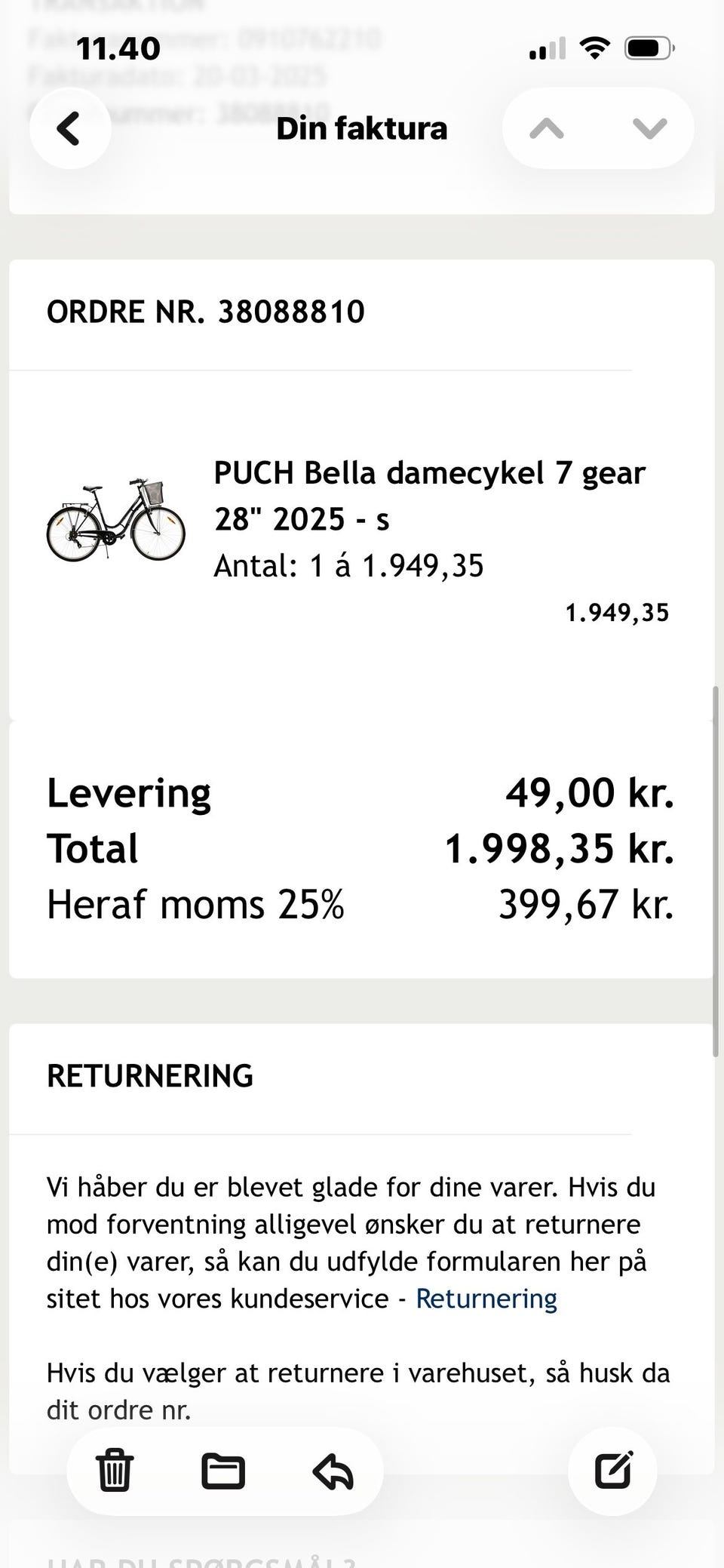Image resolution: width=724 pixels, height=1568 pixels.
Task: Tap the Wi-Fi status icon
Action: pos(595,50)
